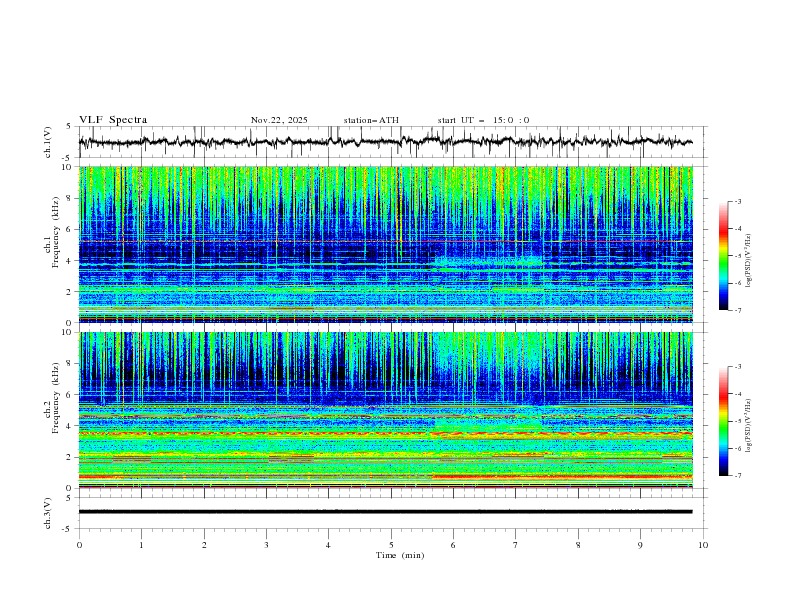The width and height of the screenshot is (792, 612).
Task: Click the ch.1 frequency axis "8" tick
Action: click(x=69, y=198)
